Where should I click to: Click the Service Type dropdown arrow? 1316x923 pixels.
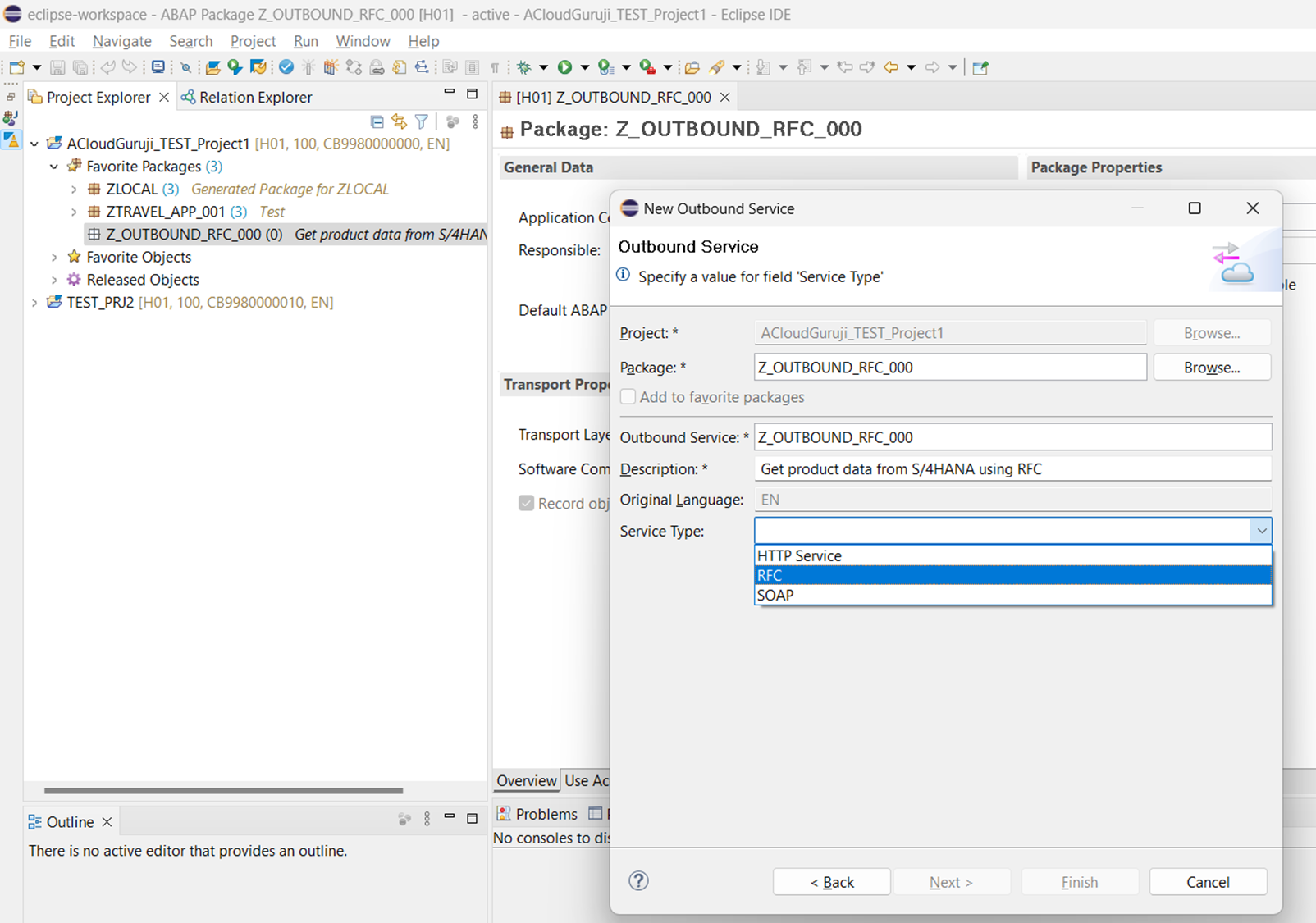[x=1261, y=531]
